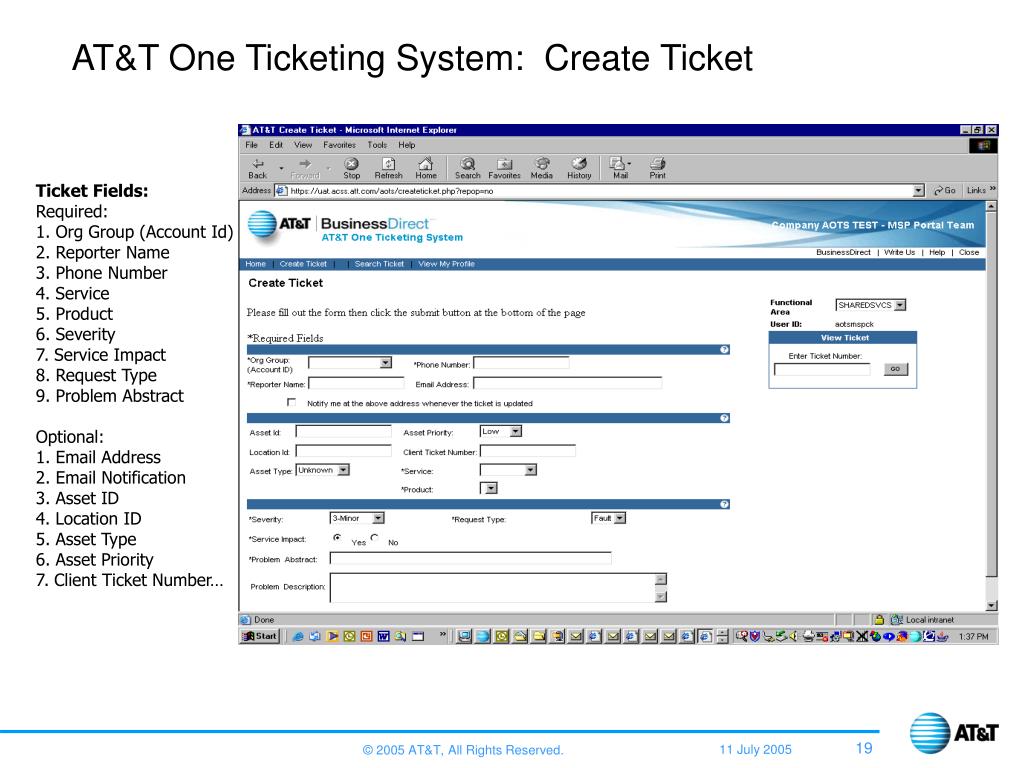Click the padlock security icon in status bar

click(x=879, y=620)
